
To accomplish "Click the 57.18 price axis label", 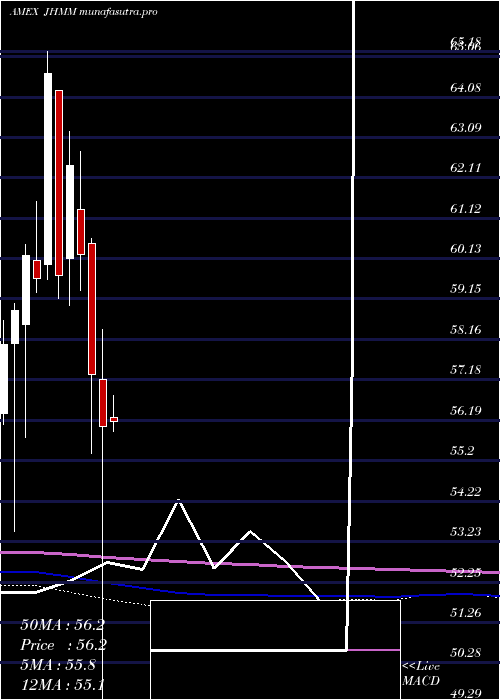I will click(x=466, y=370).
